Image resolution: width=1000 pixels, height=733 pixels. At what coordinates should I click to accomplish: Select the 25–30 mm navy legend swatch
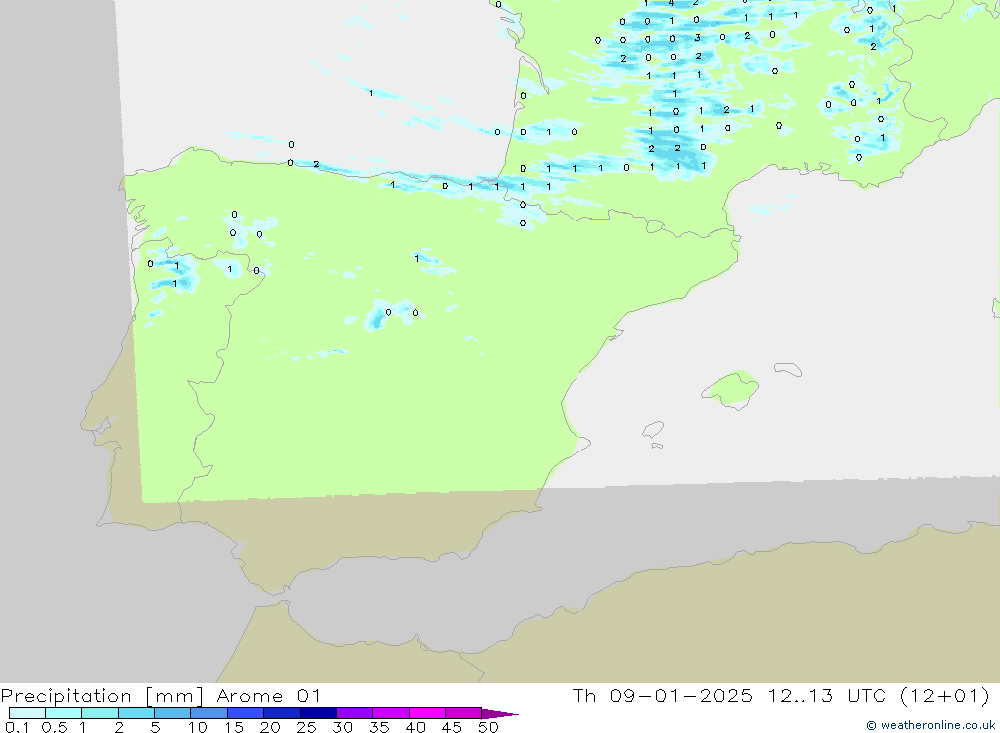point(318,713)
